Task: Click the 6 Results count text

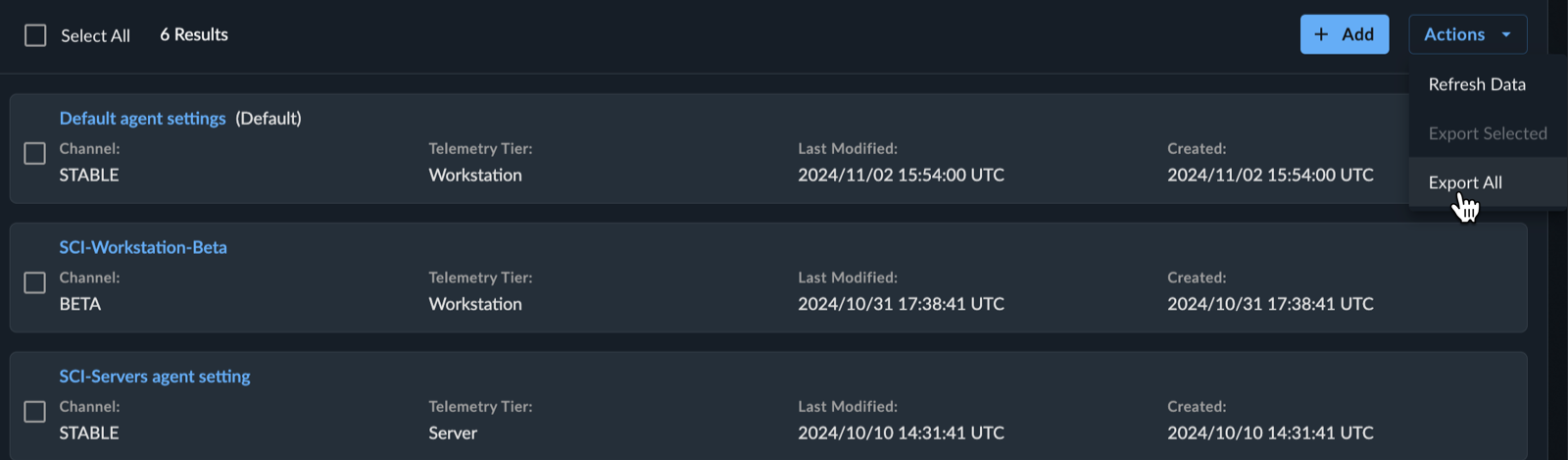Action: [x=194, y=34]
